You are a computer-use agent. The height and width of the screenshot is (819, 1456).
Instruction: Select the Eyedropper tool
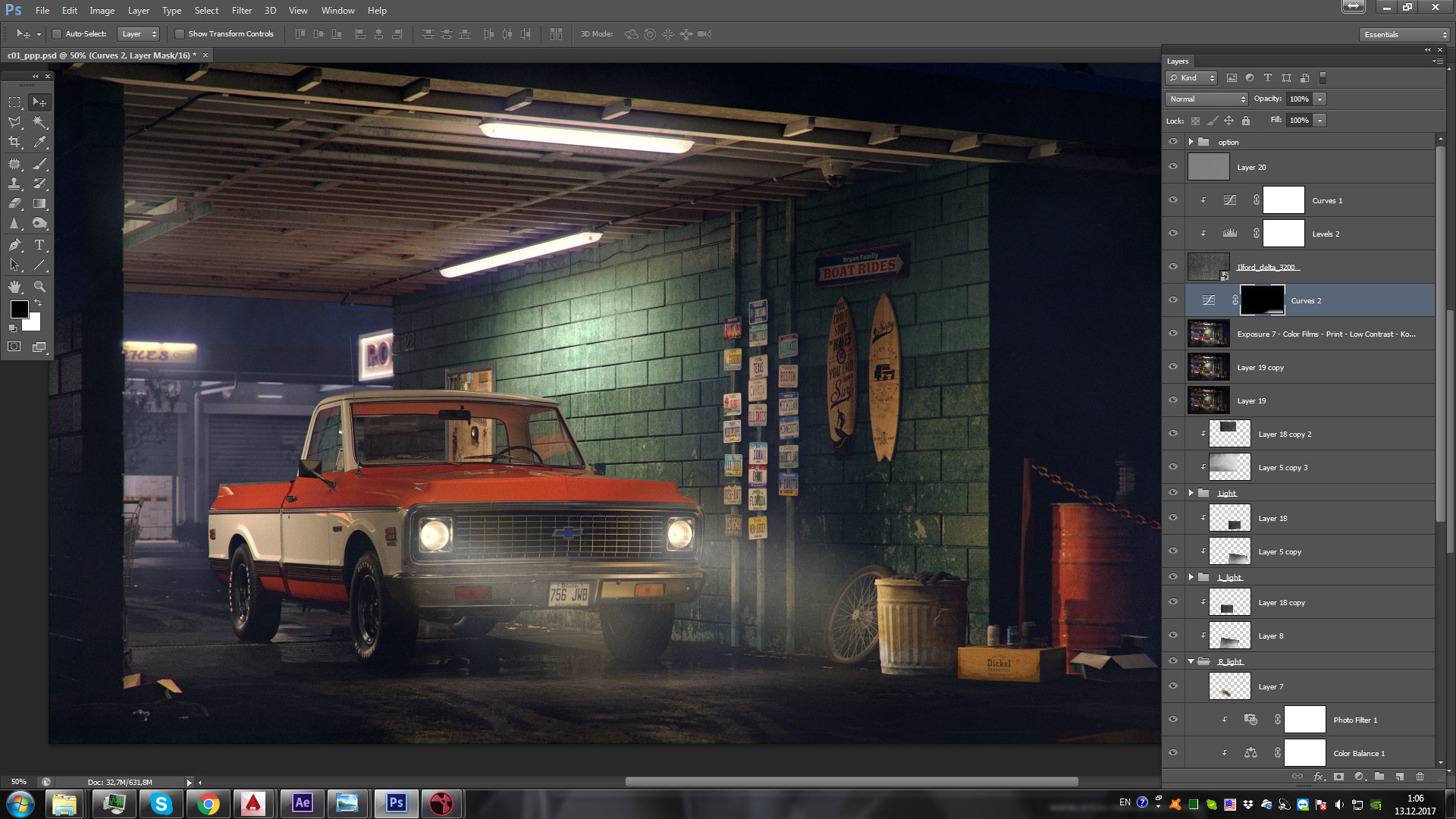point(39,142)
